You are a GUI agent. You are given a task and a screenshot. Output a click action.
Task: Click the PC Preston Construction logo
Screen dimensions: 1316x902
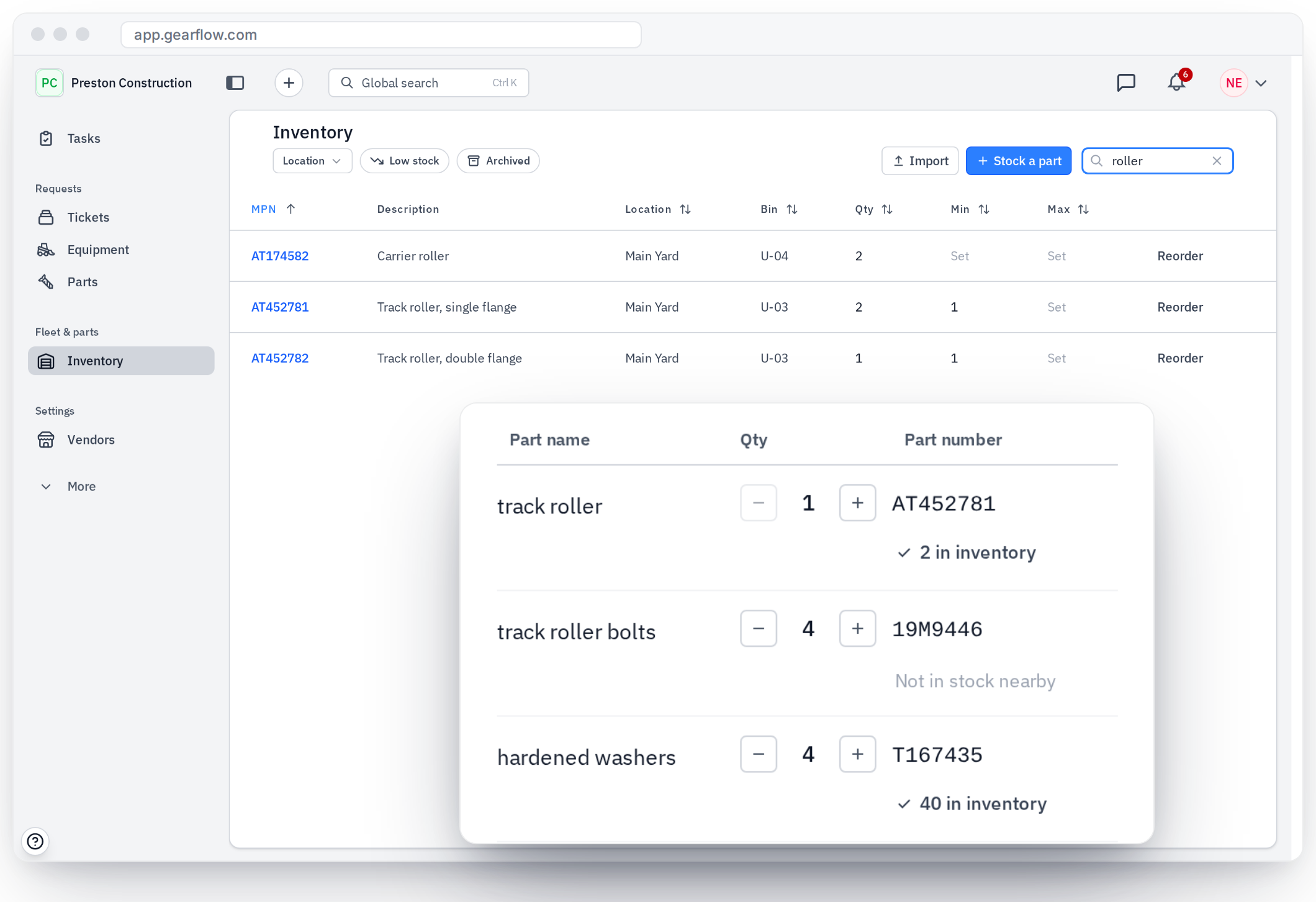[x=49, y=83]
